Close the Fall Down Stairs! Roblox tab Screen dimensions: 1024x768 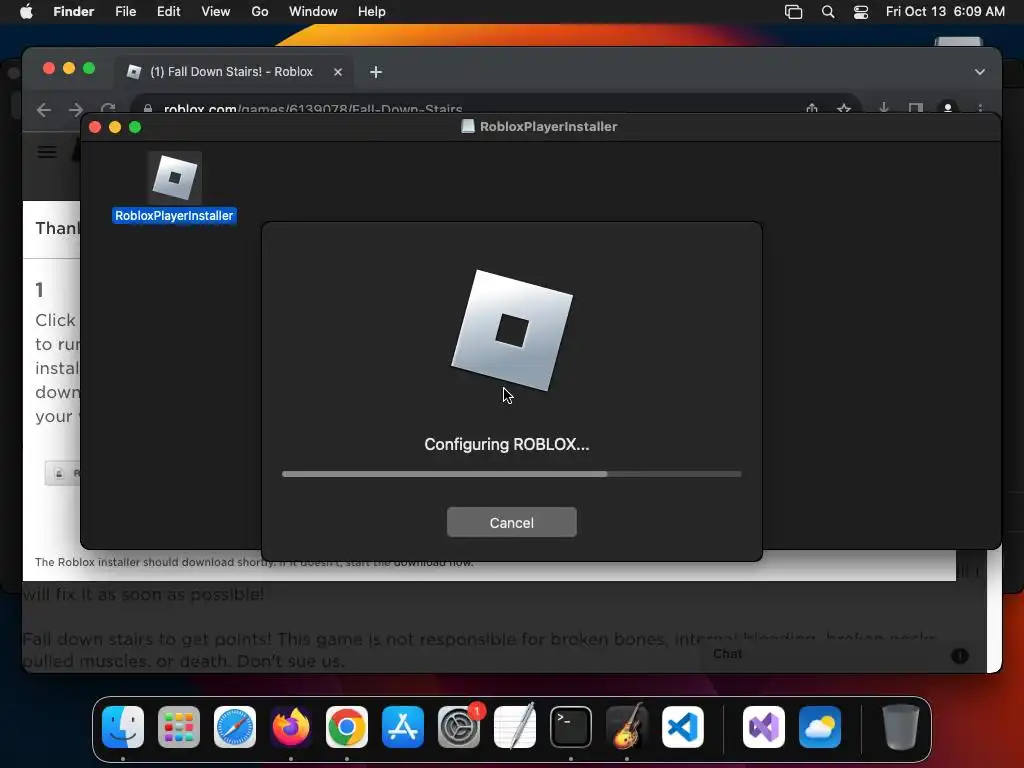(x=338, y=72)
